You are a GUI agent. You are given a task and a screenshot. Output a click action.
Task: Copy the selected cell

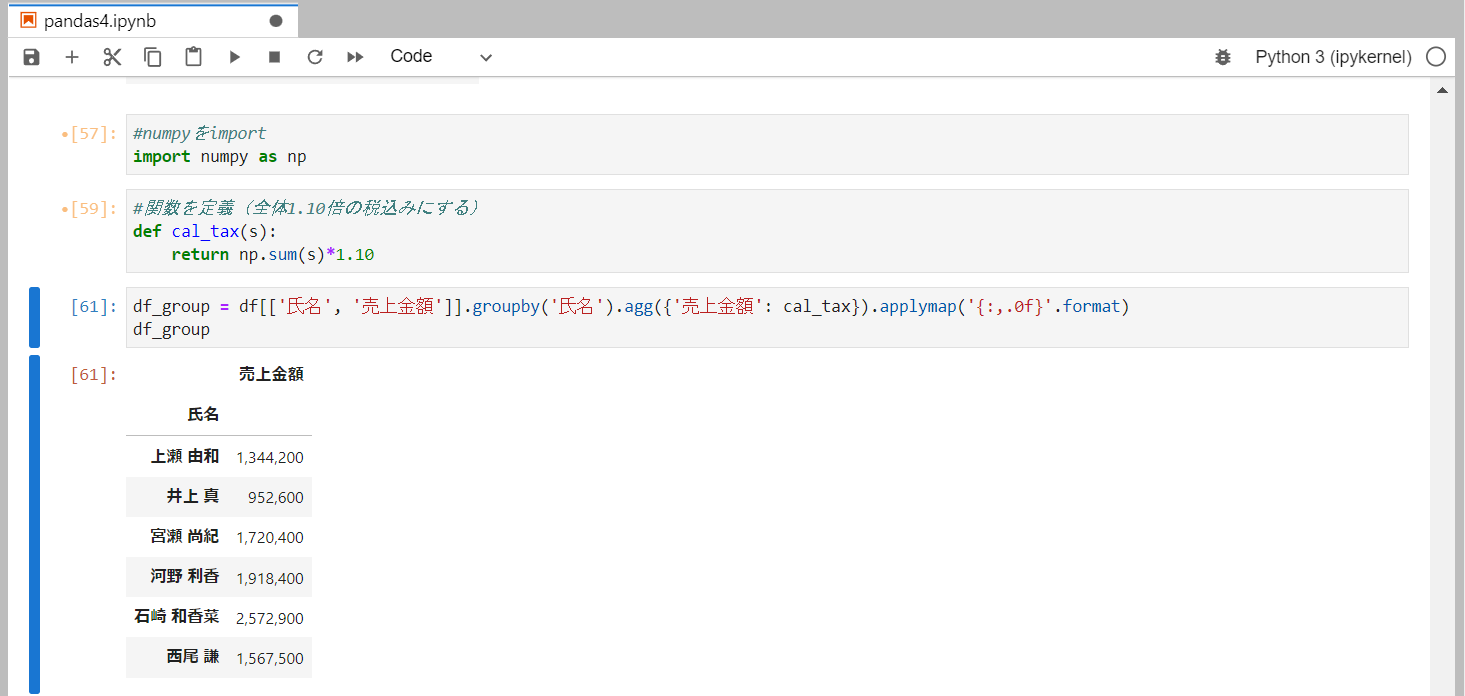[153, 57]
